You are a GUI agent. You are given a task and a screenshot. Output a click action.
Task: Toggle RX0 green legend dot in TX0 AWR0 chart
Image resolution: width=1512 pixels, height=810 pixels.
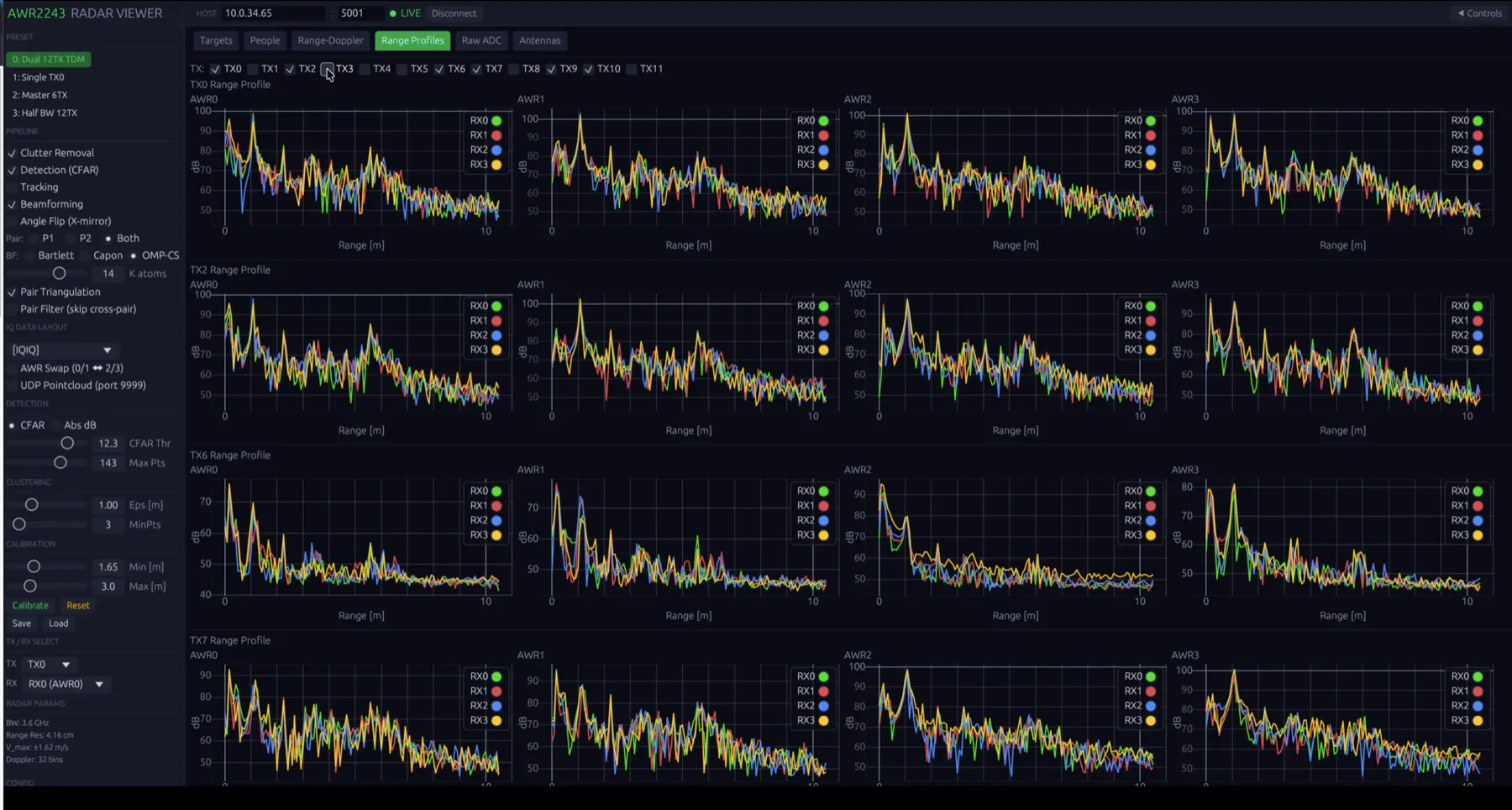point(496,120)
